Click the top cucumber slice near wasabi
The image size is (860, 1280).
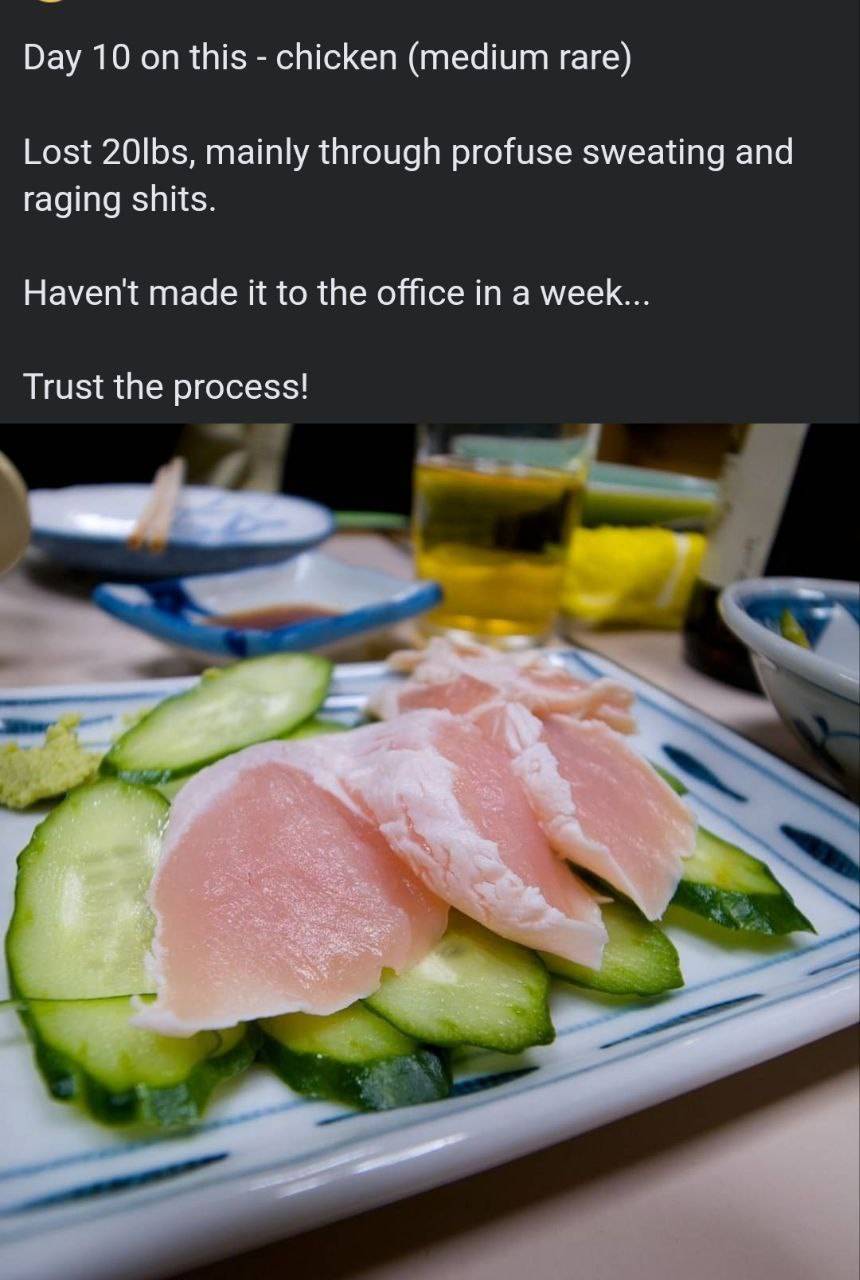220,715
